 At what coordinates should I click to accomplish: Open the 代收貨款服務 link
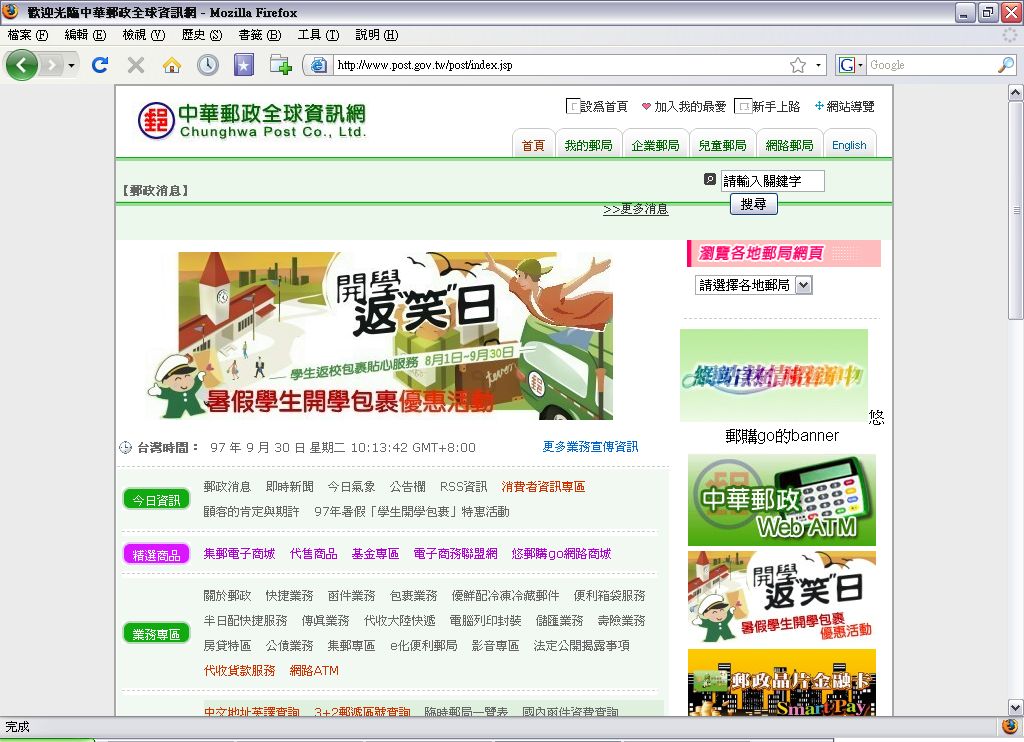click(239, 670)
